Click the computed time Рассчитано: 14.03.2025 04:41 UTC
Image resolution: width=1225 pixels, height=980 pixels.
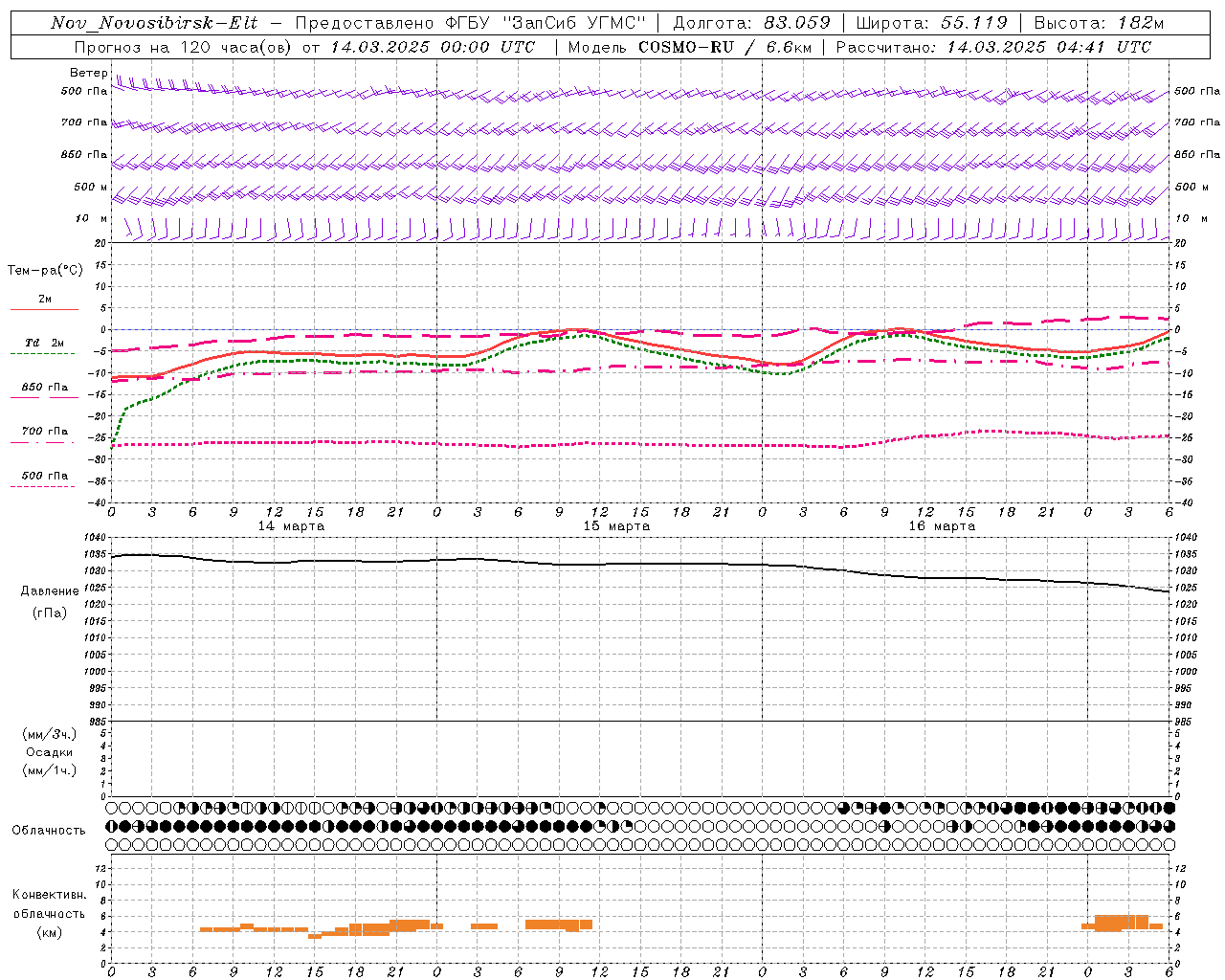click(993, 47)
